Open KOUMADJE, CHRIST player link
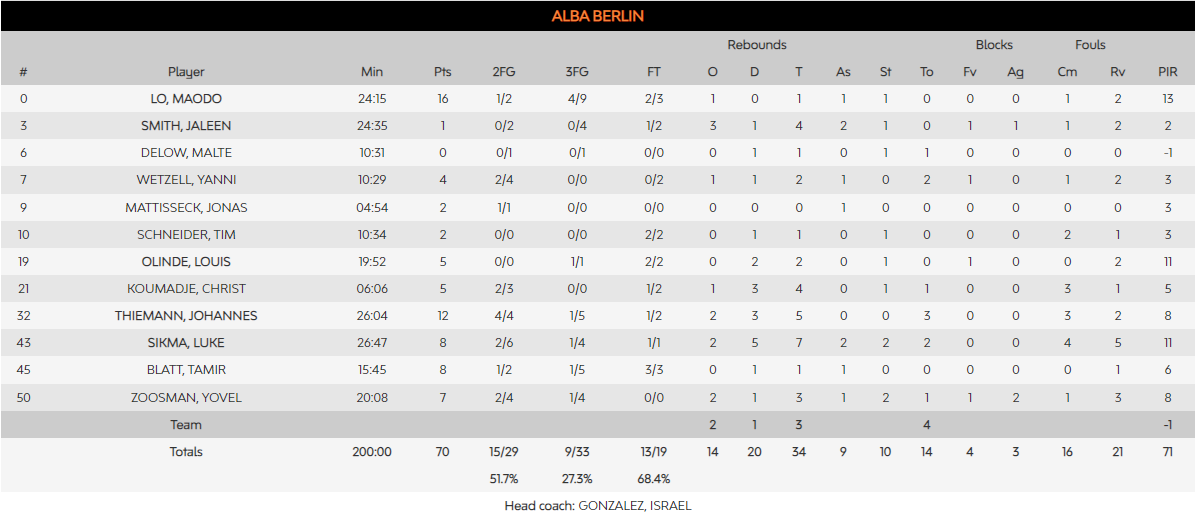This screenshot has width=1195, height=518. (186, 289)
